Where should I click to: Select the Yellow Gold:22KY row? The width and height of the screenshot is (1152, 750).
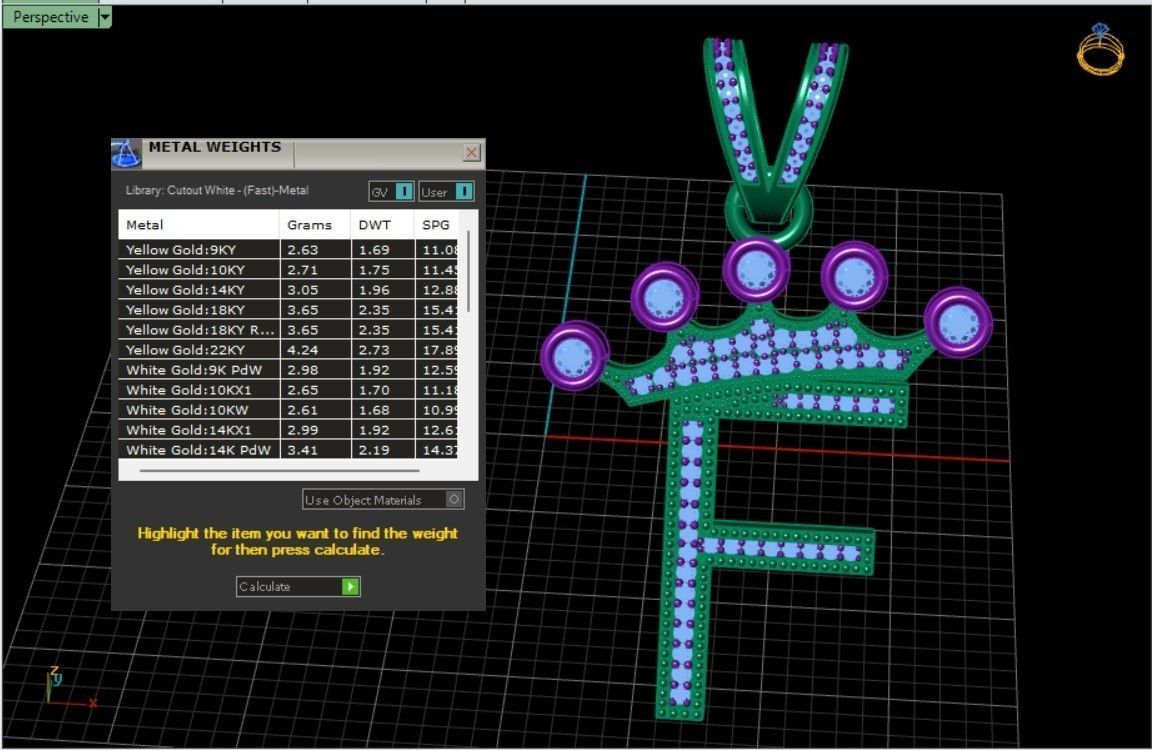[x=288, y=350]
